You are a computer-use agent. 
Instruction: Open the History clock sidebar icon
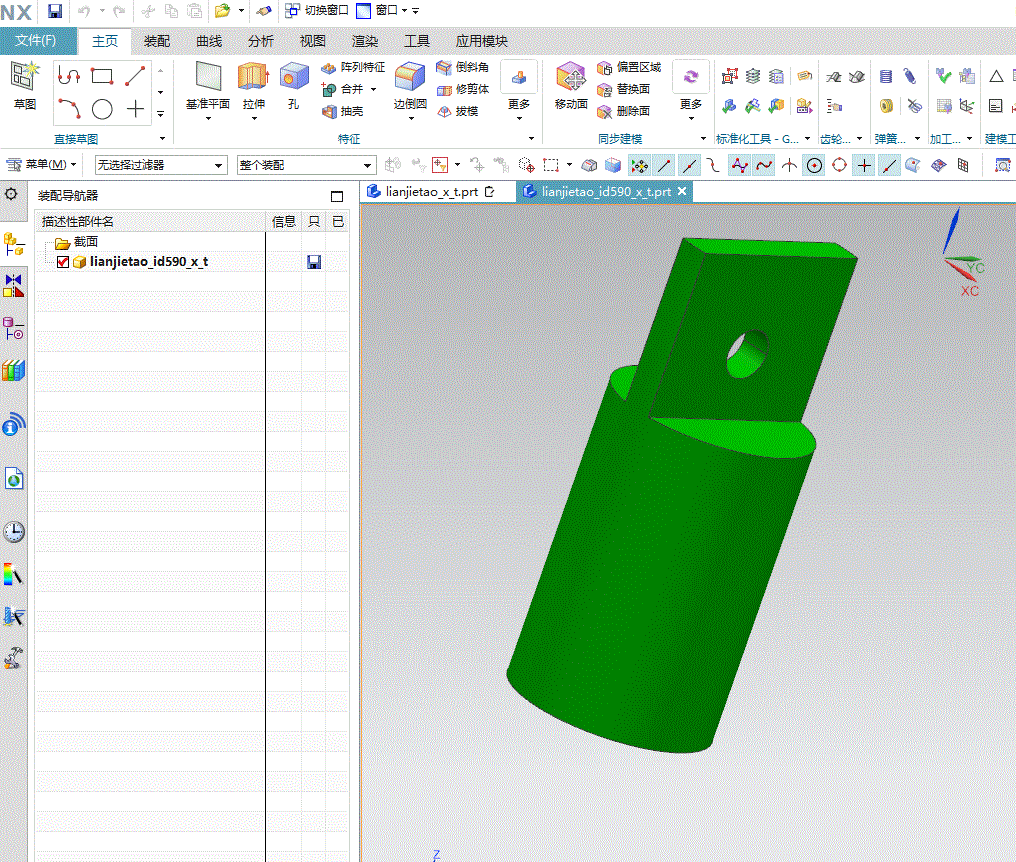click(14, 532)
